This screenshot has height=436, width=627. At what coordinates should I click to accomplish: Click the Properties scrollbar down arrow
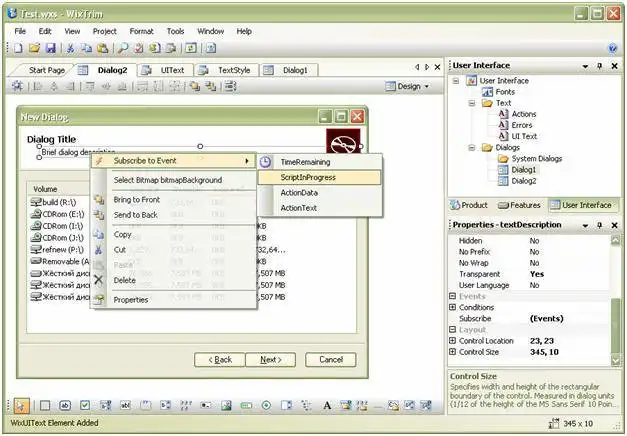point(616,360)
